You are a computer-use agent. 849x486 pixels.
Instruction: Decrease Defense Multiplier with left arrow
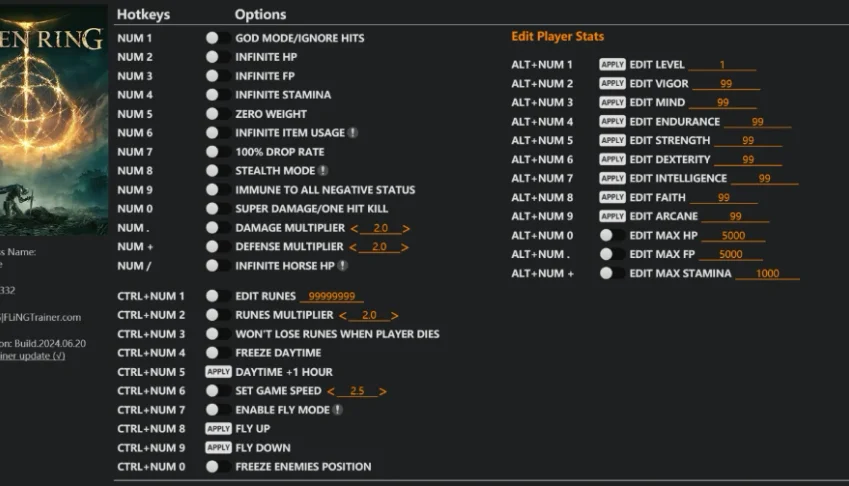coord(353,247)
